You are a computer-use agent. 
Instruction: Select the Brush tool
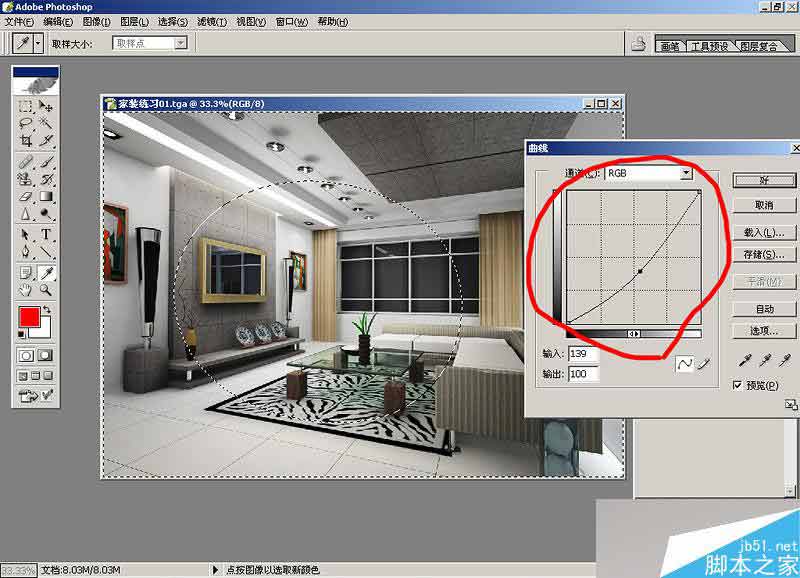coord(46,162)
